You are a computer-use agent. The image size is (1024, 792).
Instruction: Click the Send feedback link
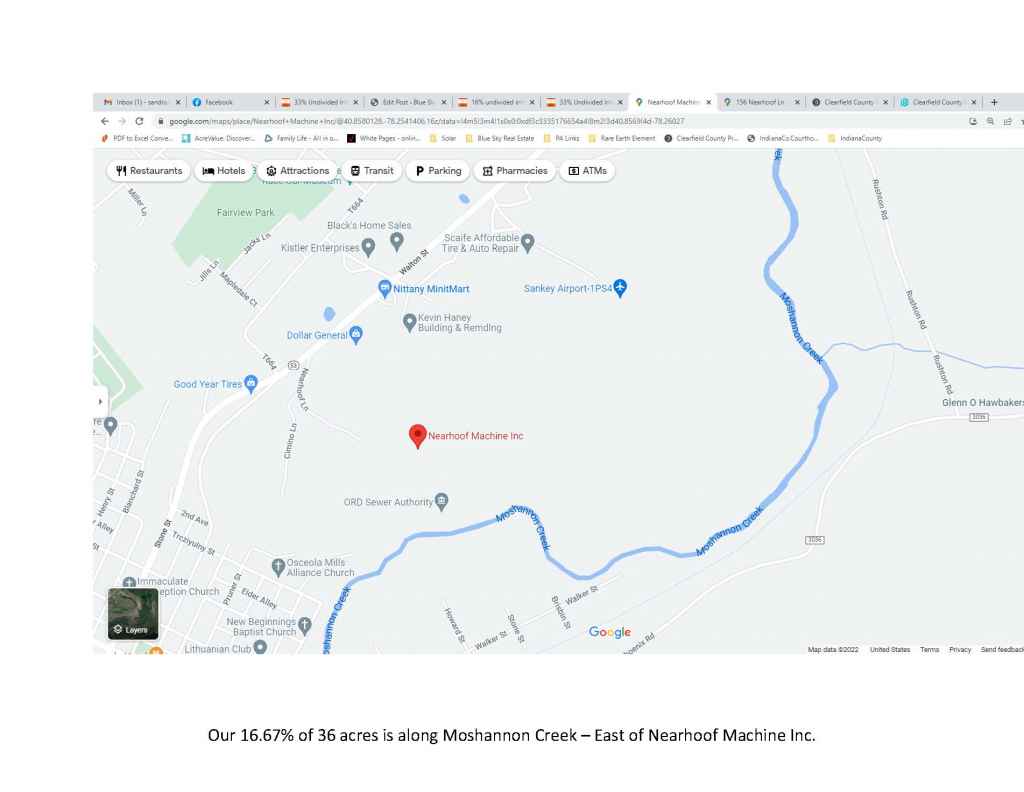[1001, 650]
